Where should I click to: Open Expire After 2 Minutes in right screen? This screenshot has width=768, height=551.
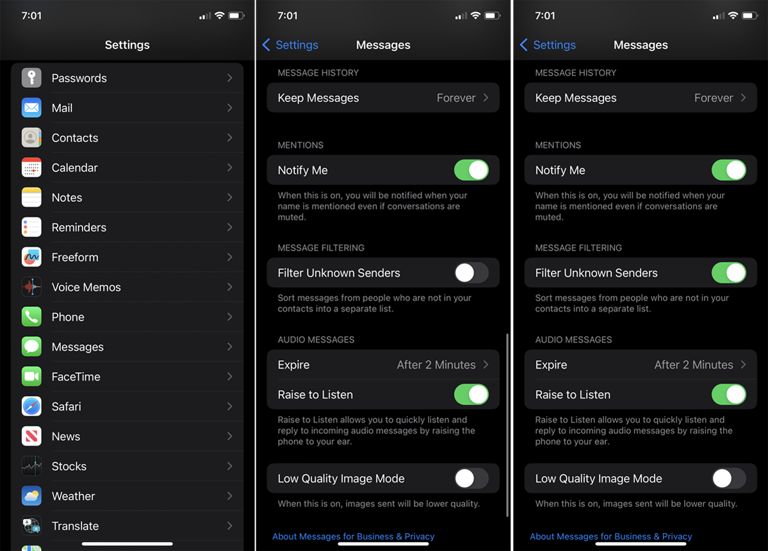[x=641, y=365]
